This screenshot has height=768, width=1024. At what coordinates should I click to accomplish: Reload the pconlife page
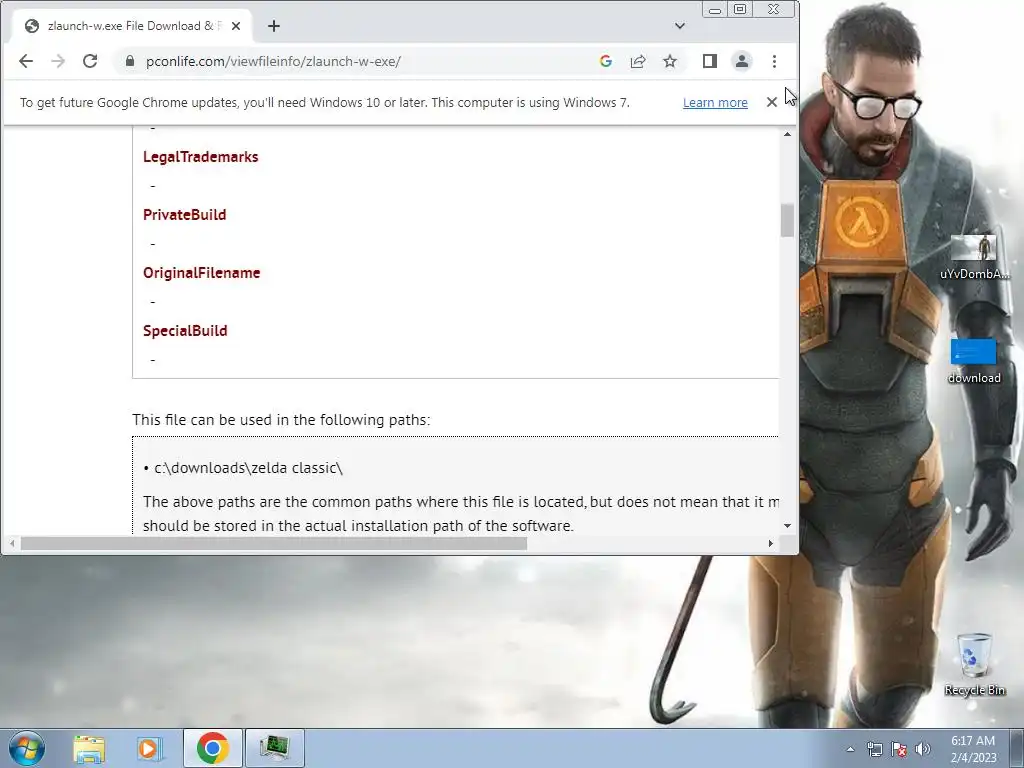tap(90, 61)
